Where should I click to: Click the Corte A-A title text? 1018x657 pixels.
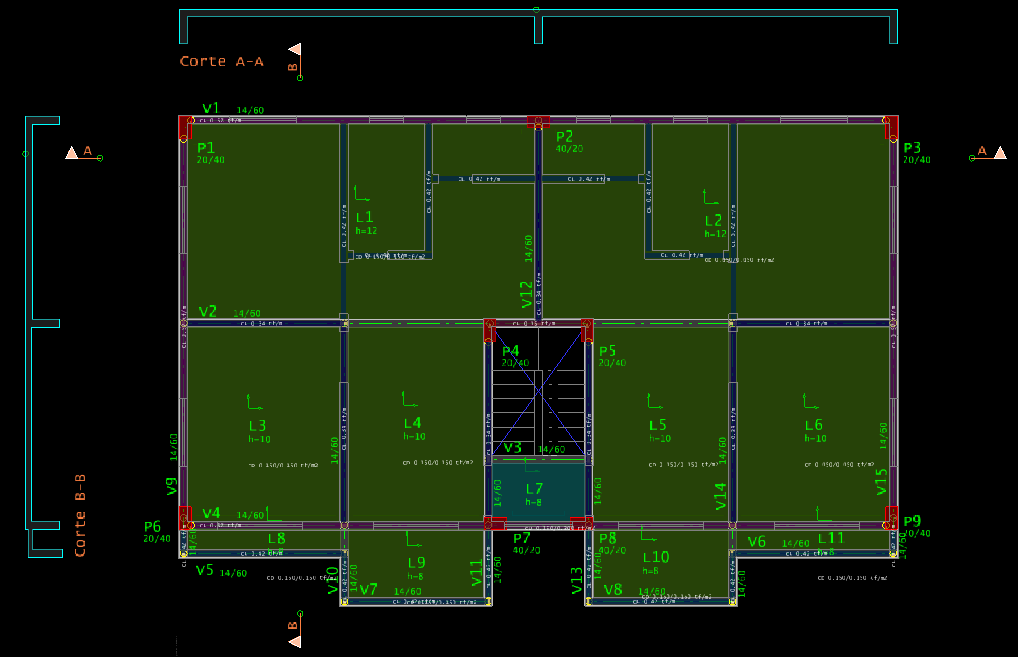click(x=221, y=61)
